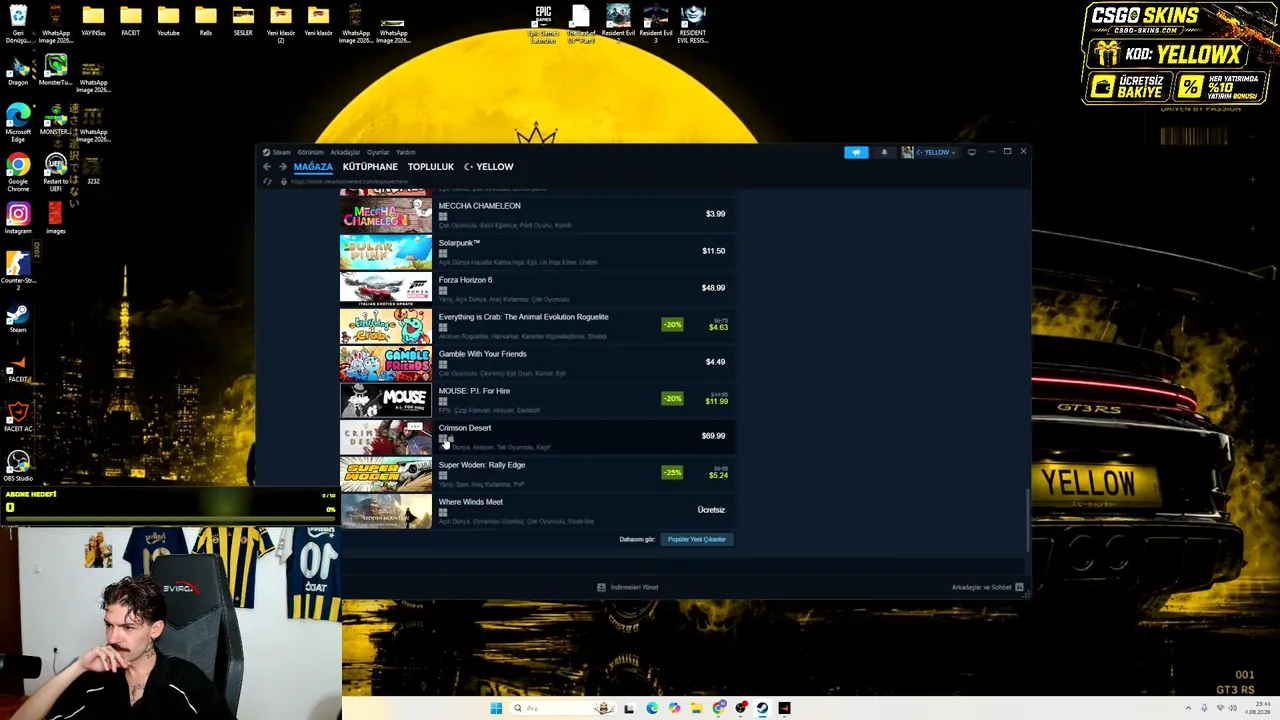This screenshot has width=1280, height=720.
Task: Switch to the TOPLULUK tab
Action: point(431,167)
